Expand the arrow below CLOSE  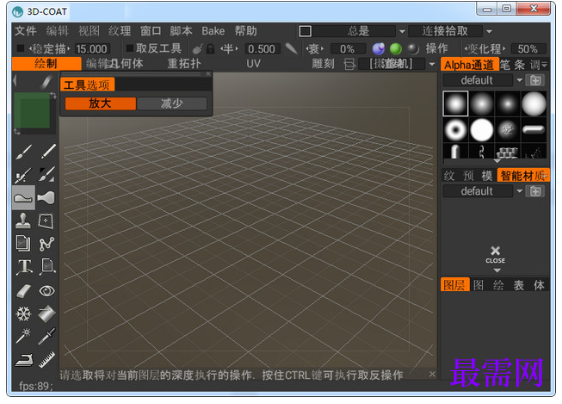pos(497,271)
